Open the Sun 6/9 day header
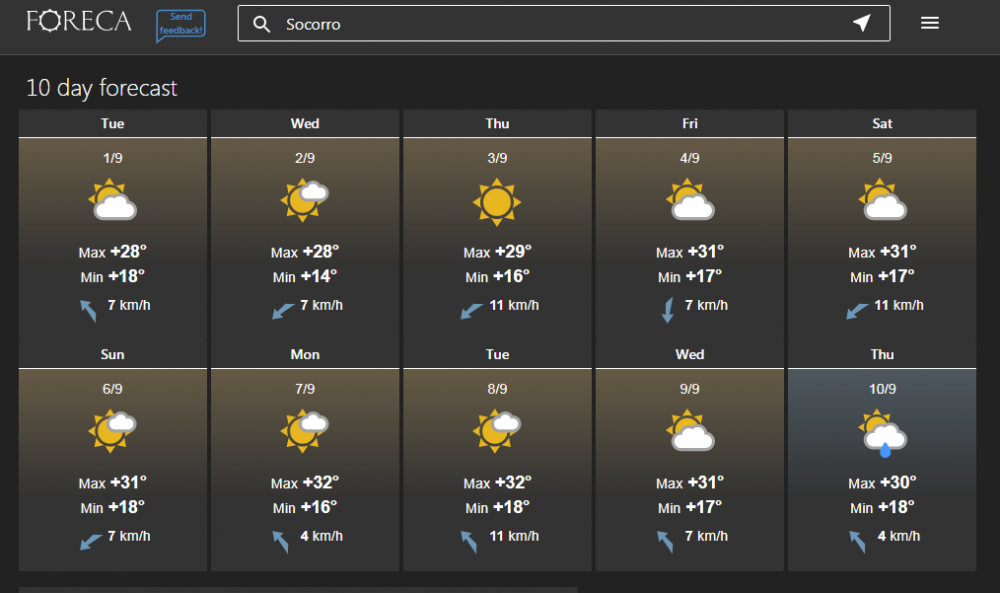 (x=113, y=355)
